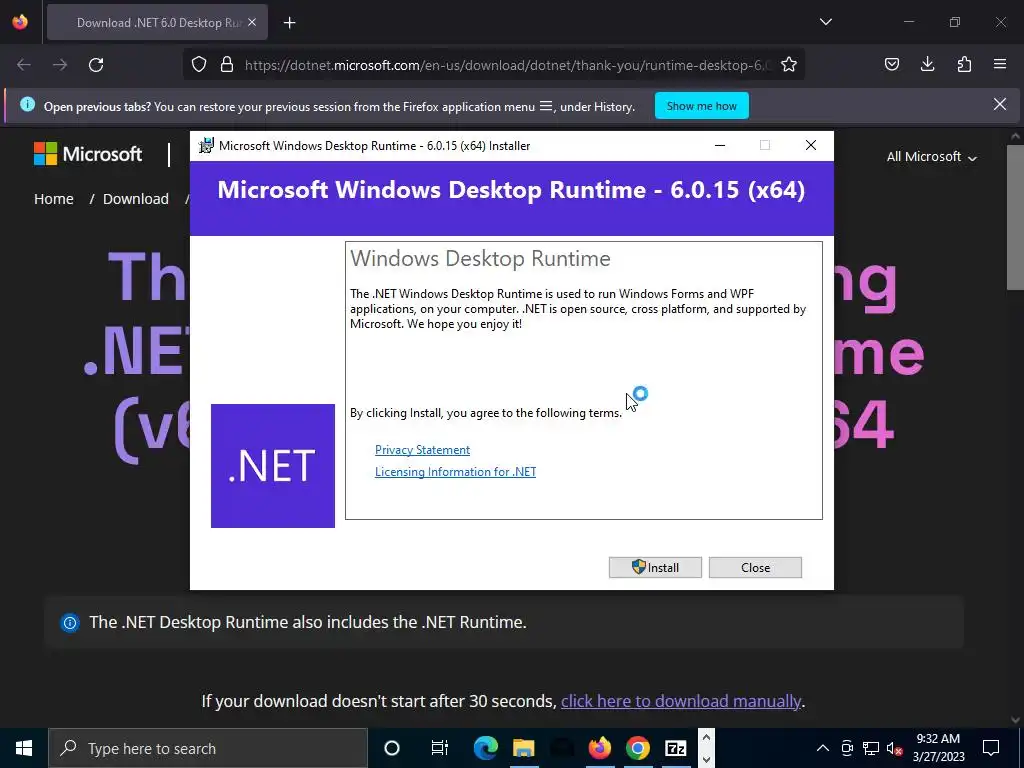This screenshot has height=768, width=1024.
Task: Go to Download breadcrumb link
Action: [x=136, y=199]
